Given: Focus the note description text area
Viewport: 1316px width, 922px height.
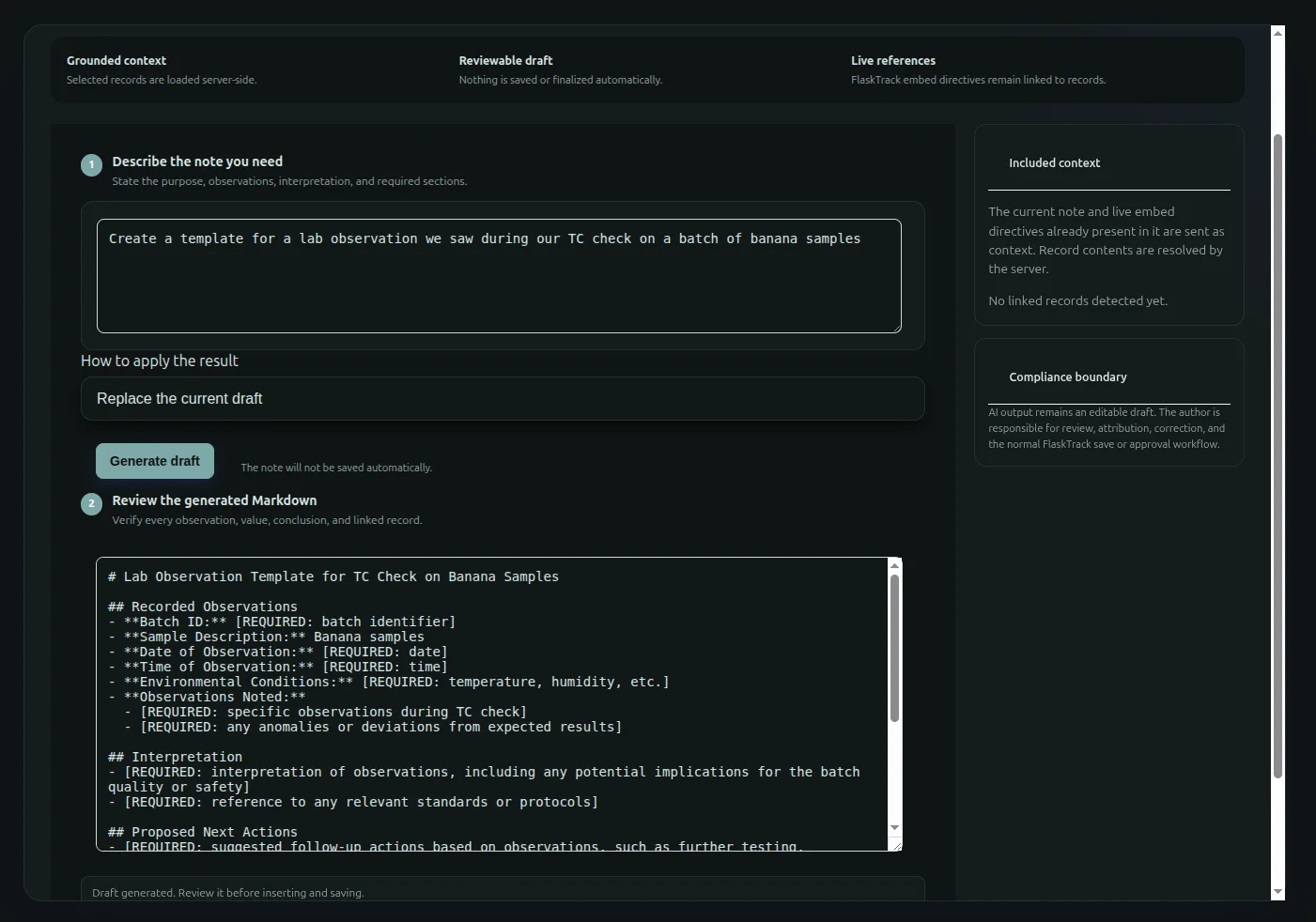Looking at the screenshot, I should pos(499,276).
